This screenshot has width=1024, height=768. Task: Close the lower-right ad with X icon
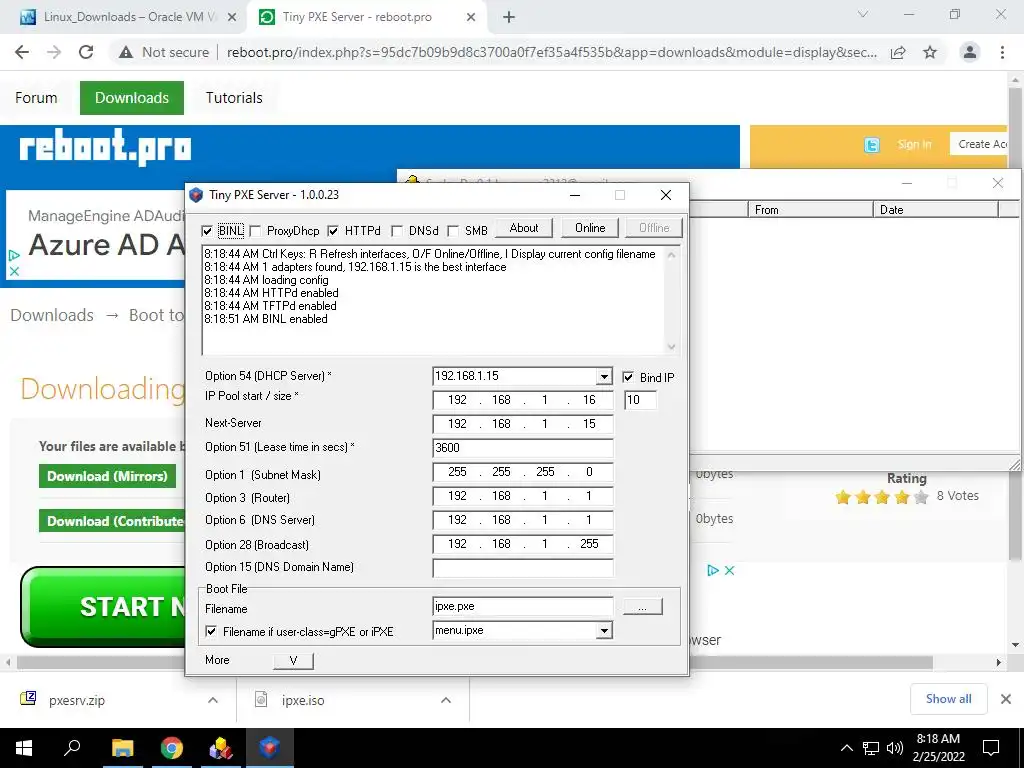click(x=729, y=570)
